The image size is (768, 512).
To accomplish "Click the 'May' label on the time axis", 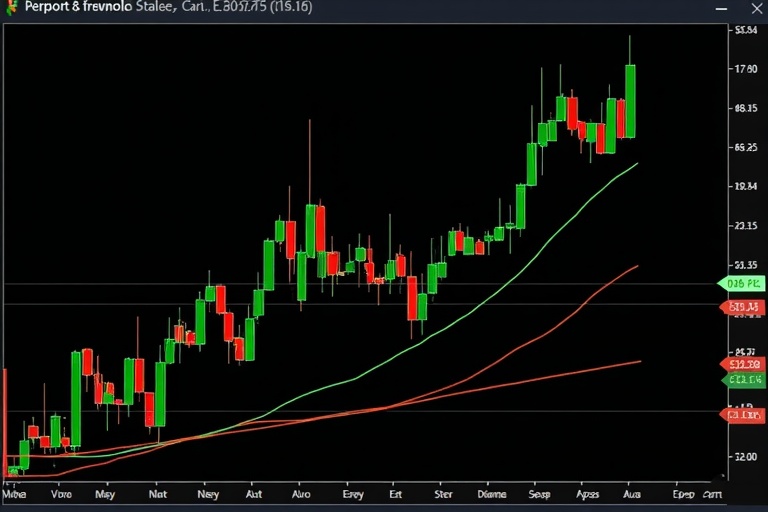I will [x=104, y=494].
